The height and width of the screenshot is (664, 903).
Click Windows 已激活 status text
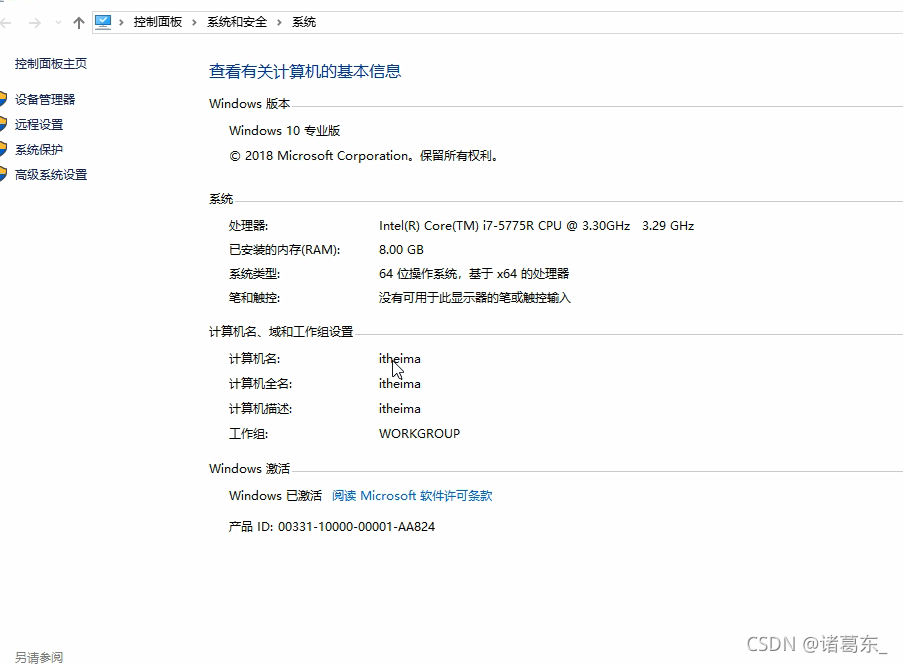275,495
